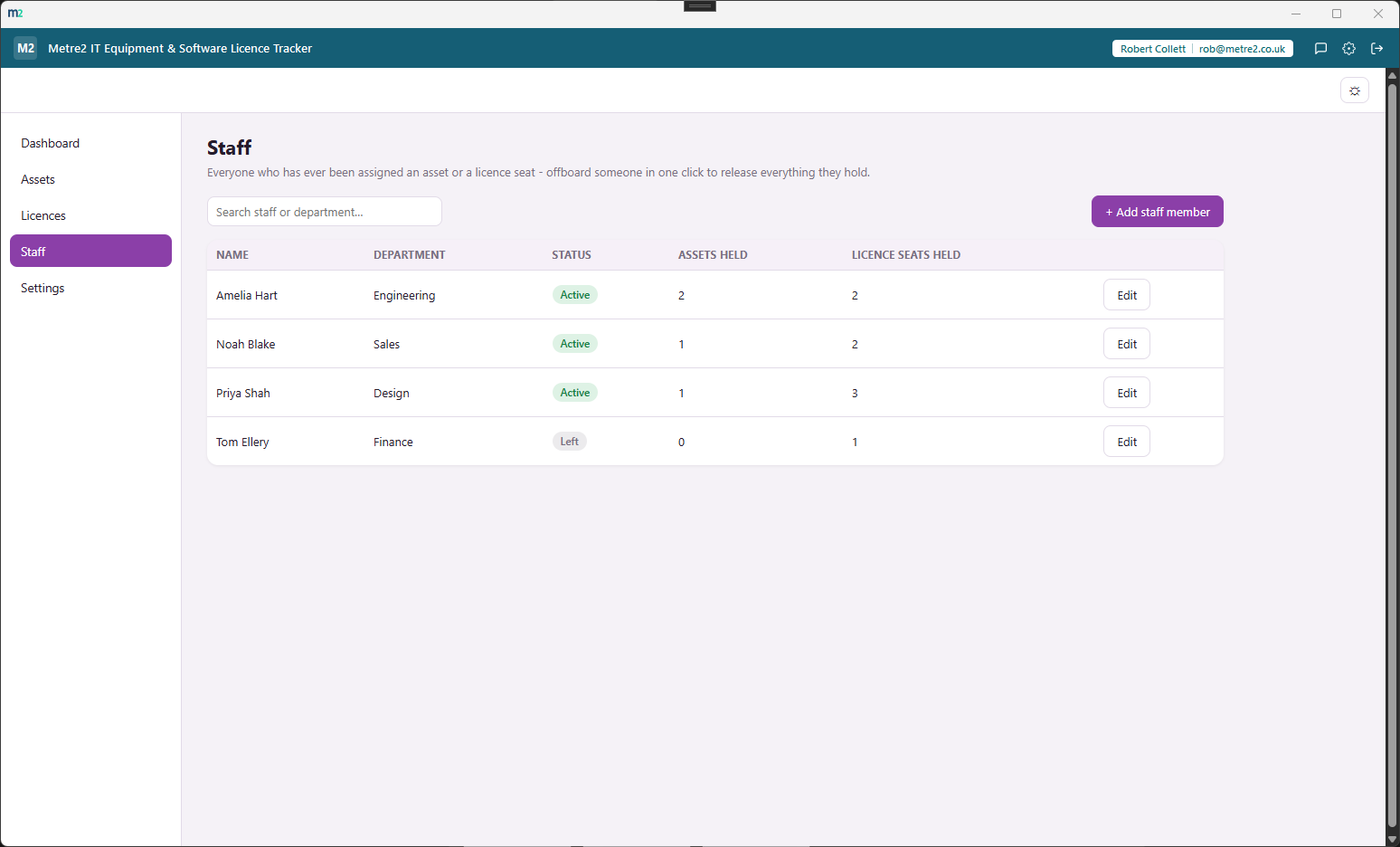The image size is (1400, 847).
Task: Click the Finance department cell
Action: point(393,442)
